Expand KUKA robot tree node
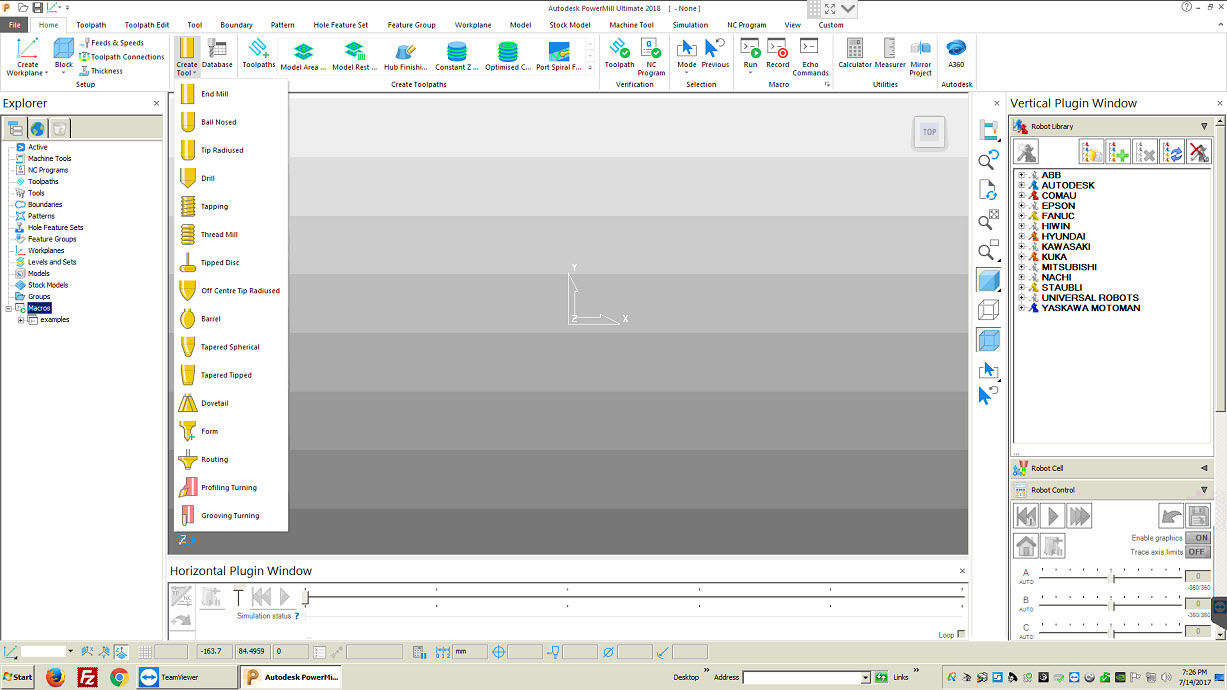The image size is (1227, 690). point(1022,257)
